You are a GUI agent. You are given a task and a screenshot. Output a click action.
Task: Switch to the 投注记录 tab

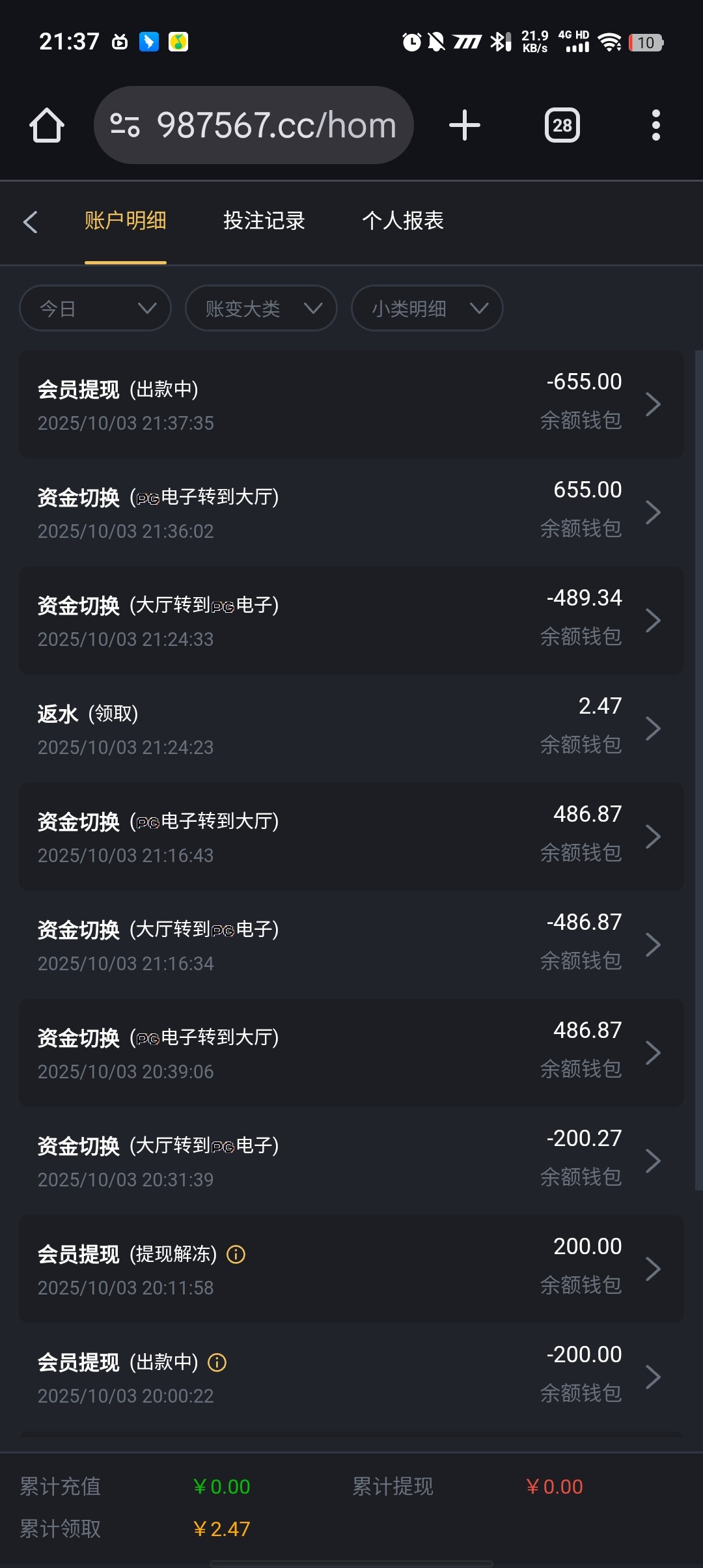point(264,221)
